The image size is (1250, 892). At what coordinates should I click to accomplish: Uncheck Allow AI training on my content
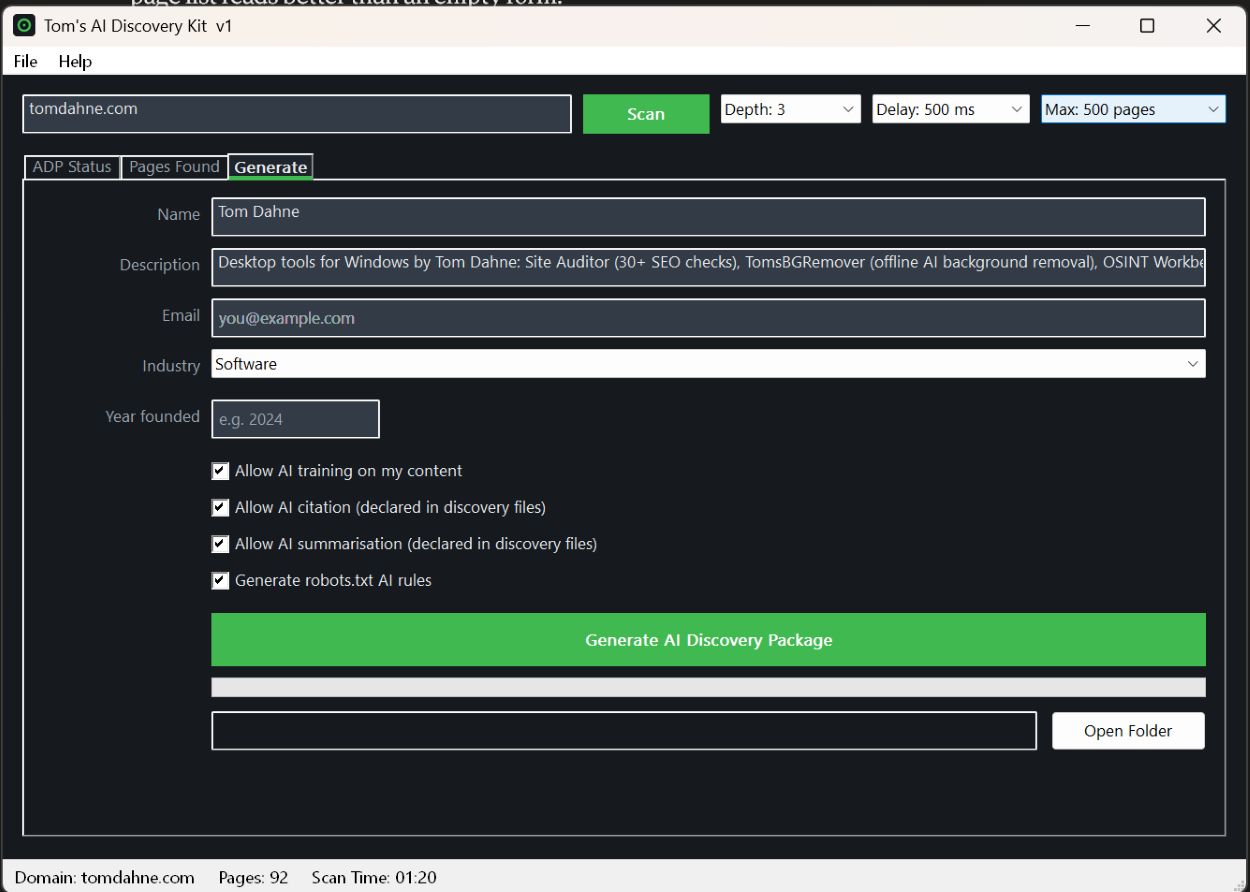[x=221, y=471]
